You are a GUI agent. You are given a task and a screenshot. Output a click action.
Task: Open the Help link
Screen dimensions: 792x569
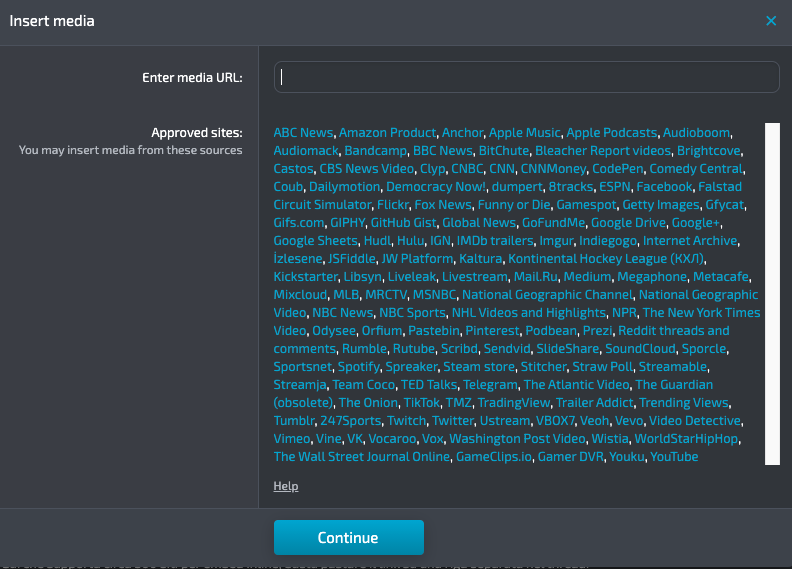pyautogui.click(x=286, y=486)
